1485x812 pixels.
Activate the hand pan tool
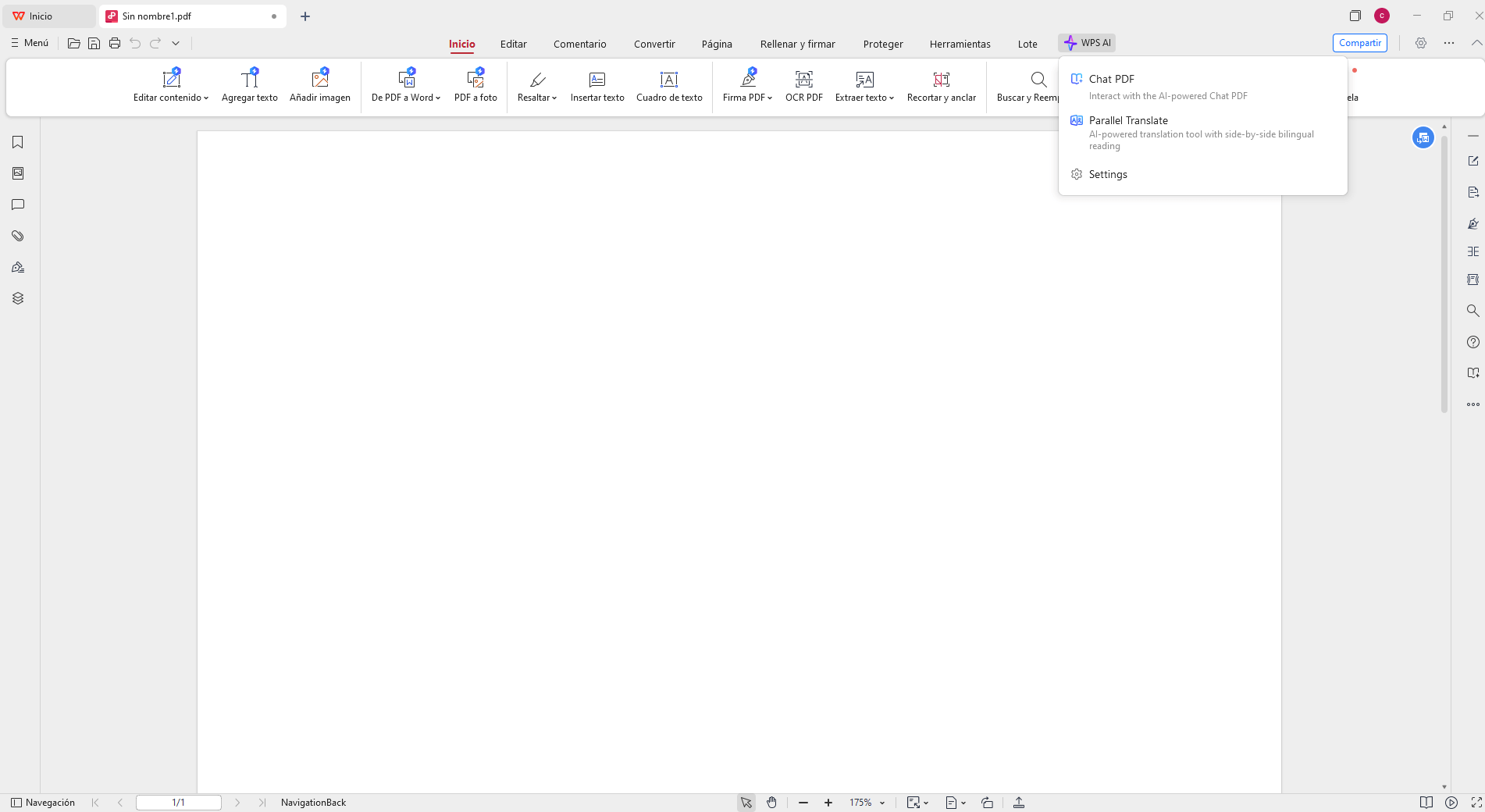tap(771, 803)
